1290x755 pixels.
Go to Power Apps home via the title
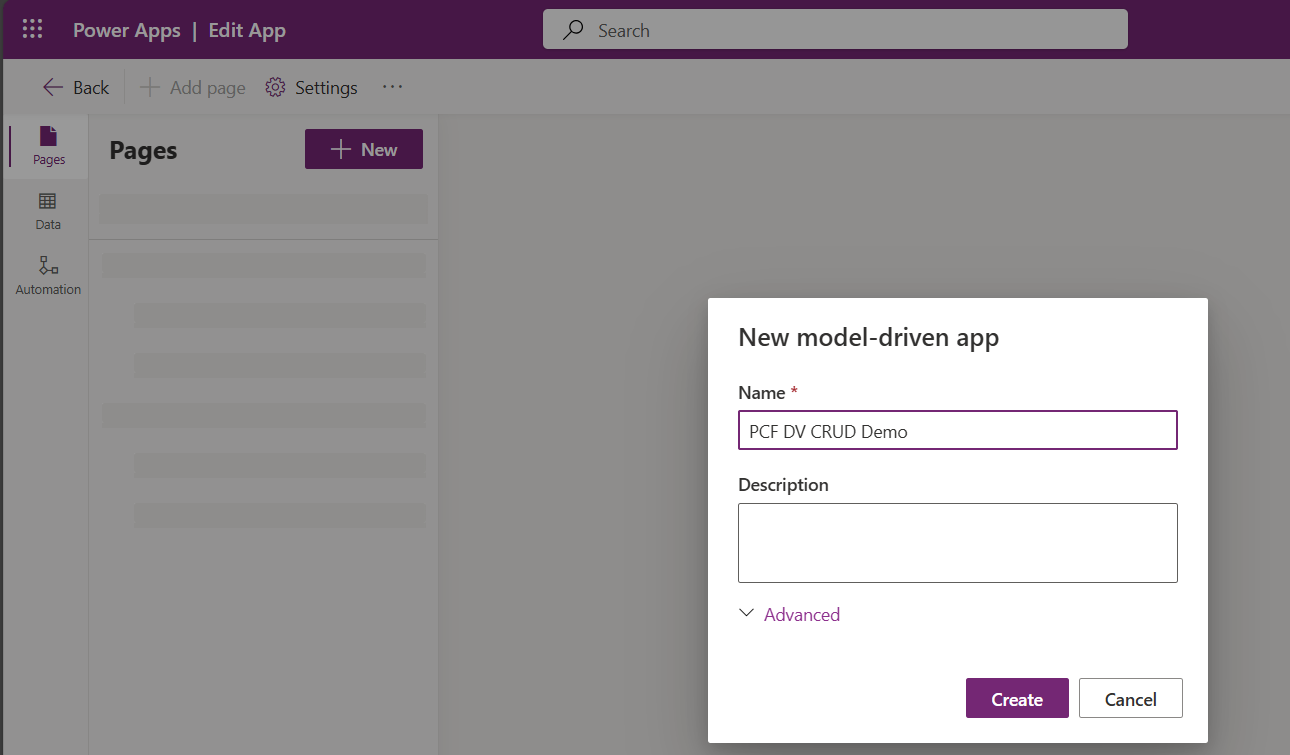126,30
